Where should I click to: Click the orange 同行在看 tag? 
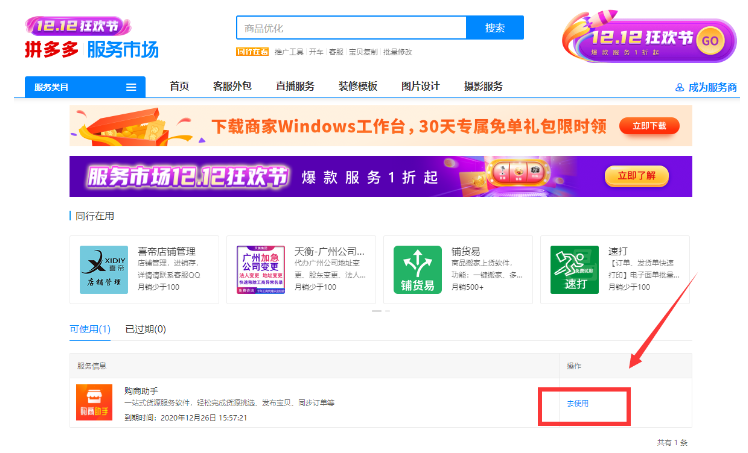coord(252,52)
